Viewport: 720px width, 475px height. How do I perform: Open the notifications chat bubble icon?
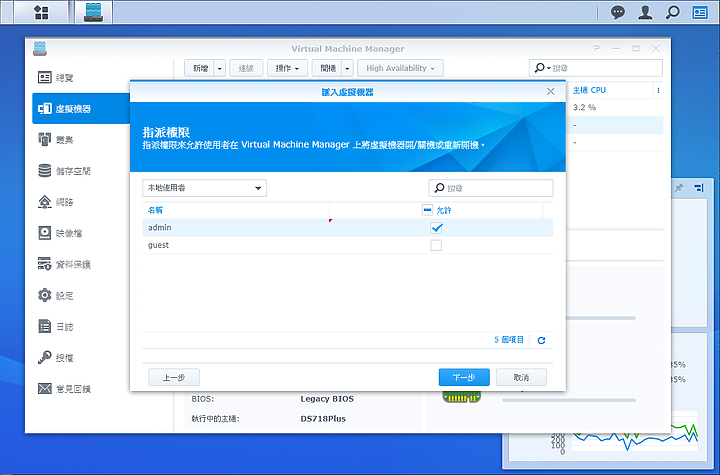click(x=618, y=12)
